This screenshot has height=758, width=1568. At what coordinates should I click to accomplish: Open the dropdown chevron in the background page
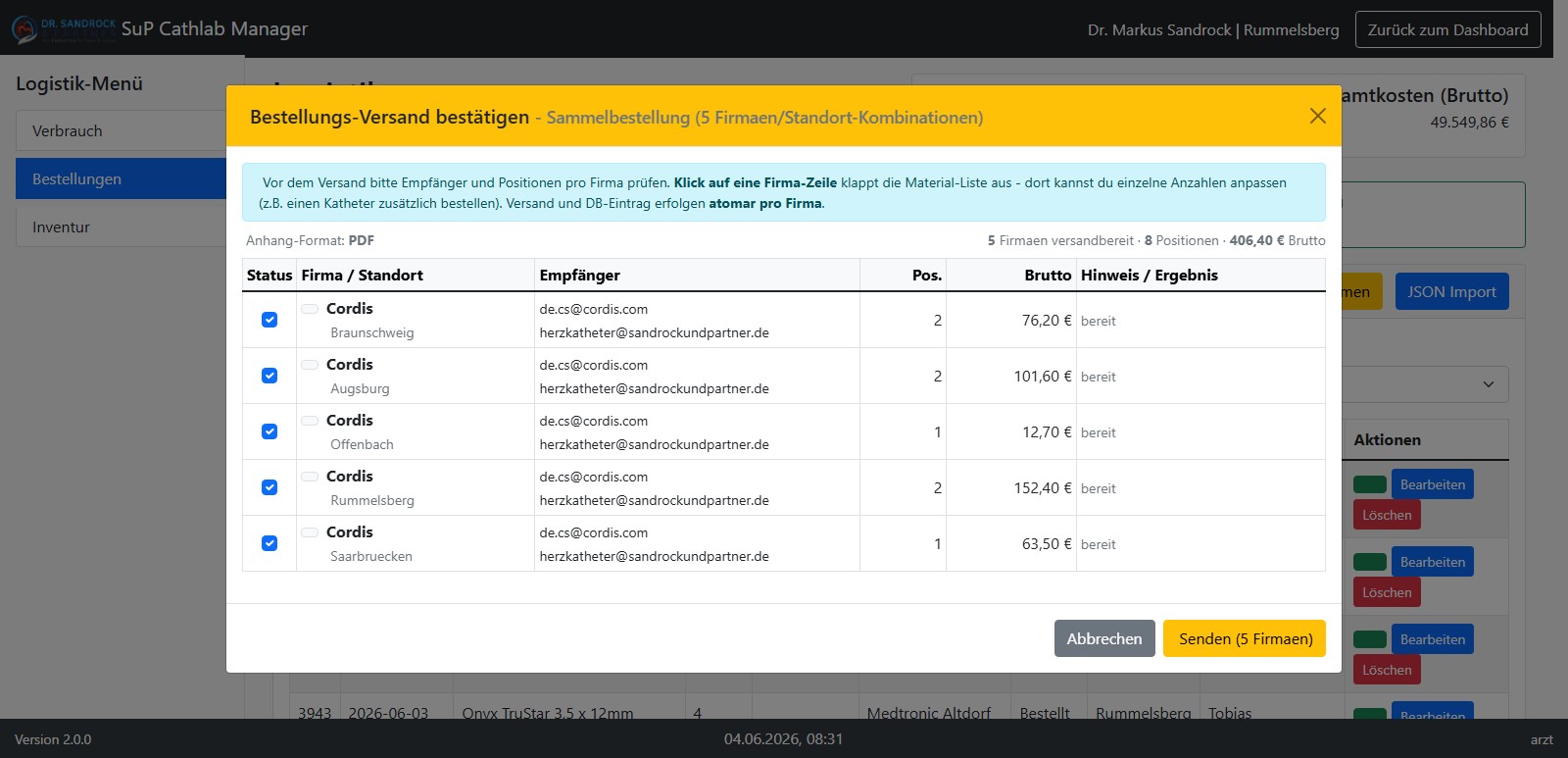pyautogui.click(x=1488, y=384)
